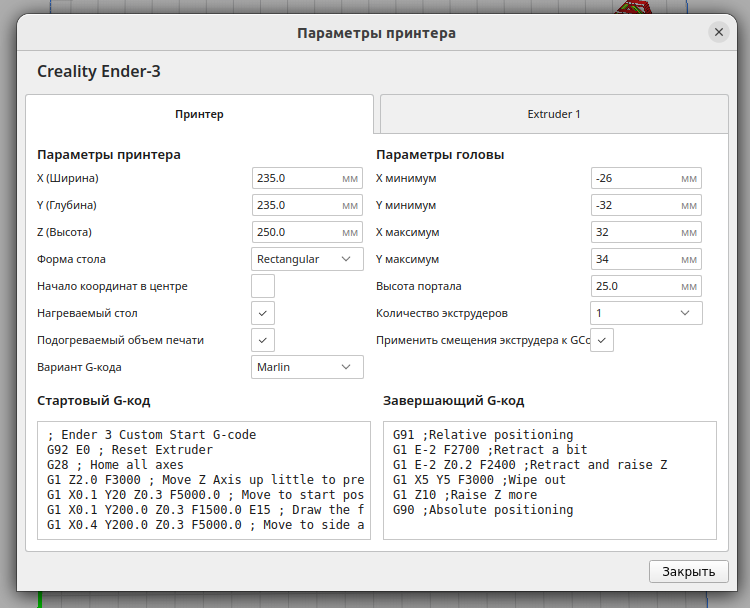Click the Закрыть button
Viewport: 750px width, 608px height.
point(689,572)
